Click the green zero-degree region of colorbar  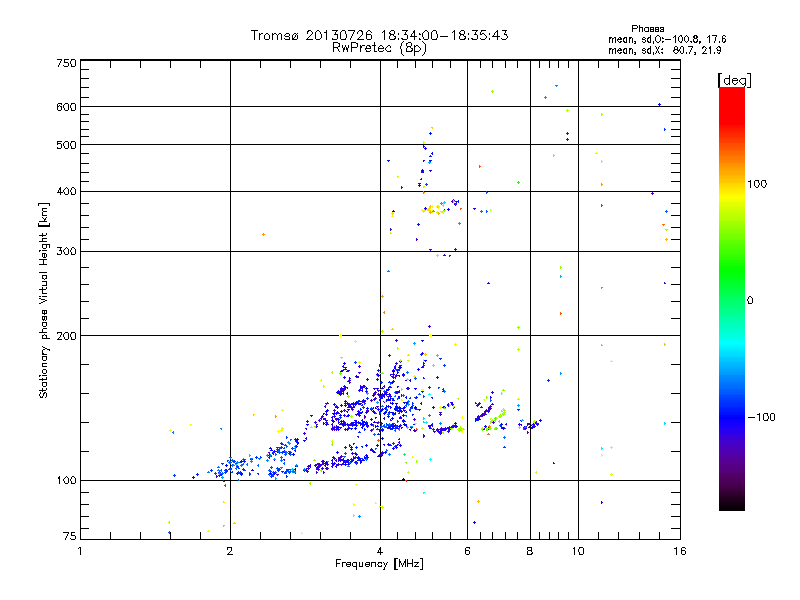(x=732, y=300)
